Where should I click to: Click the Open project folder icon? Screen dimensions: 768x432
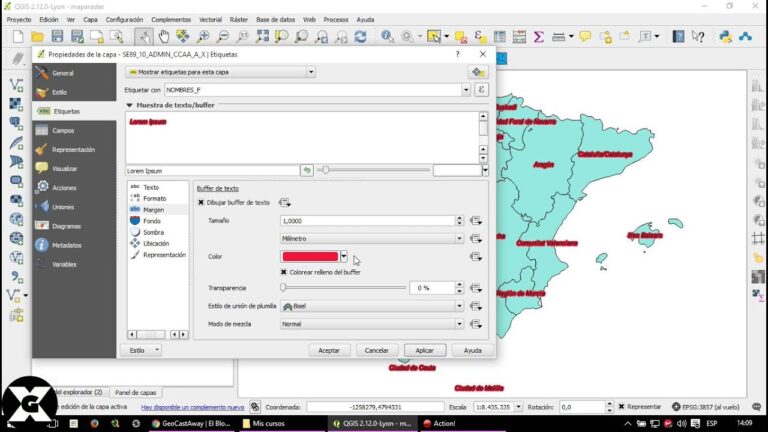coord(38,36)
